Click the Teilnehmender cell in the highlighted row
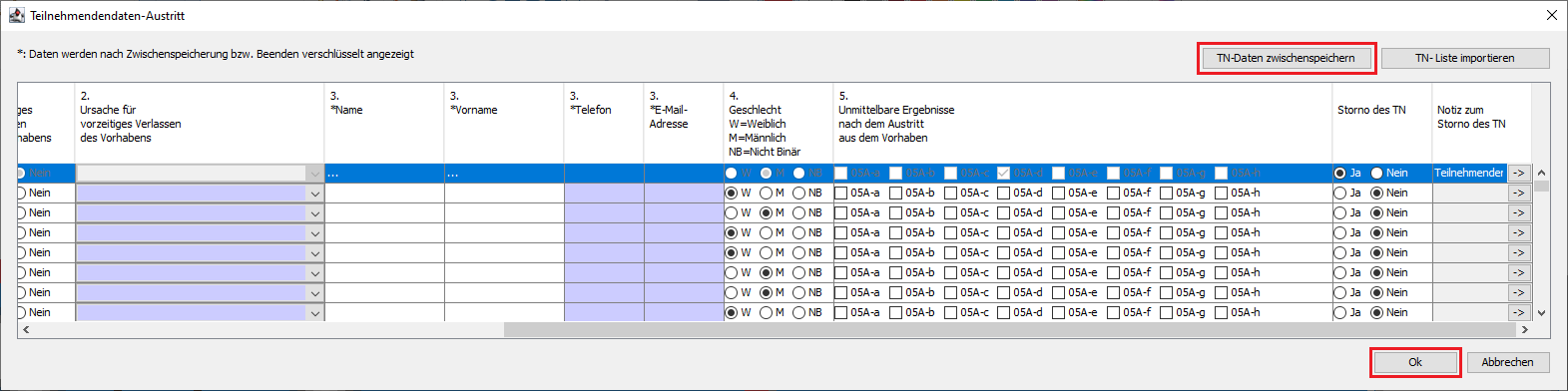 pyautogui.click(x=1469, y=173)
